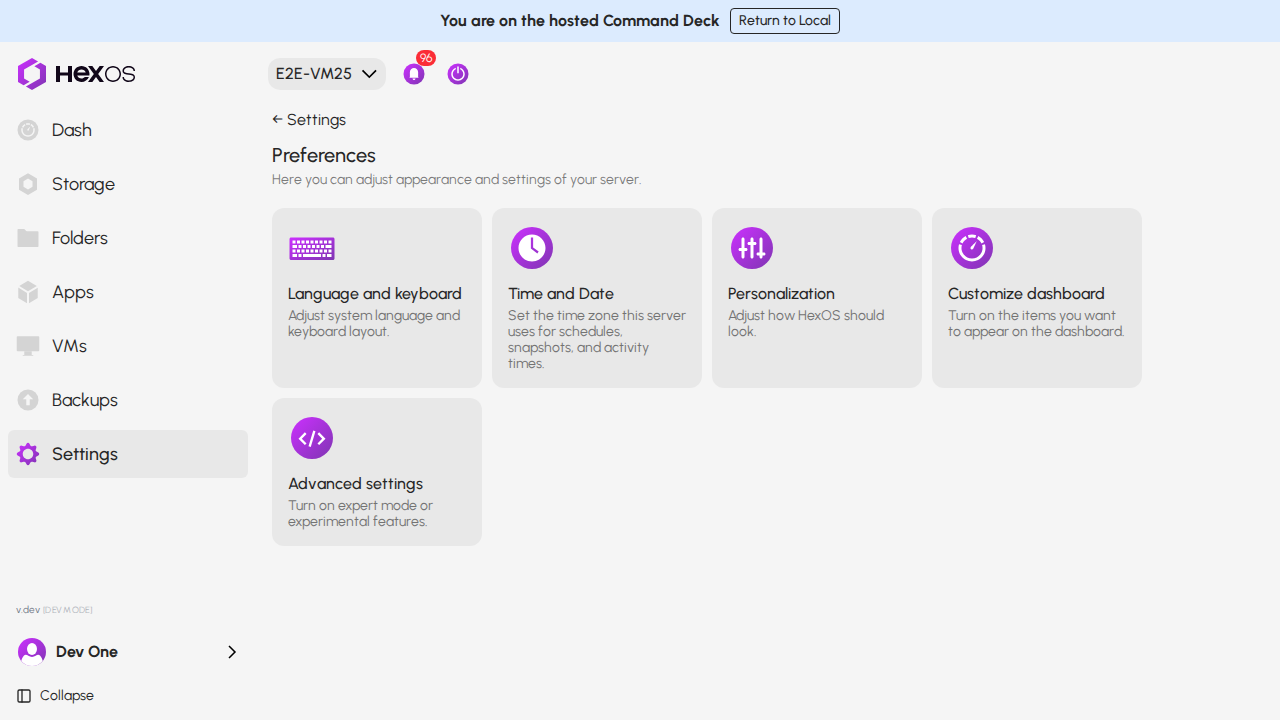Open the Advanced settings card title
This screenshot has width=1280, height=720.
[x=355, y=484]
